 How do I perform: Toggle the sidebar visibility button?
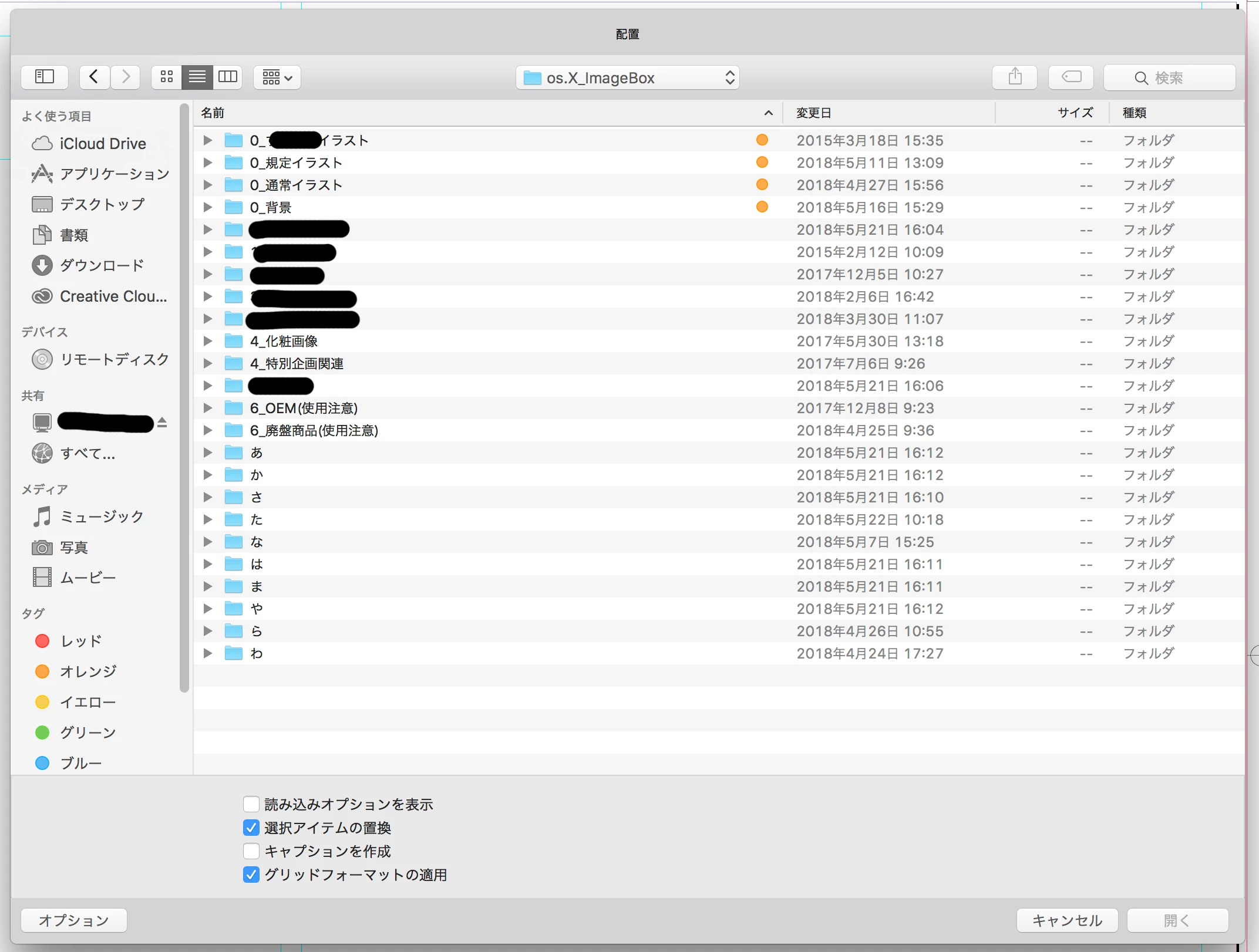coord(45,77)
